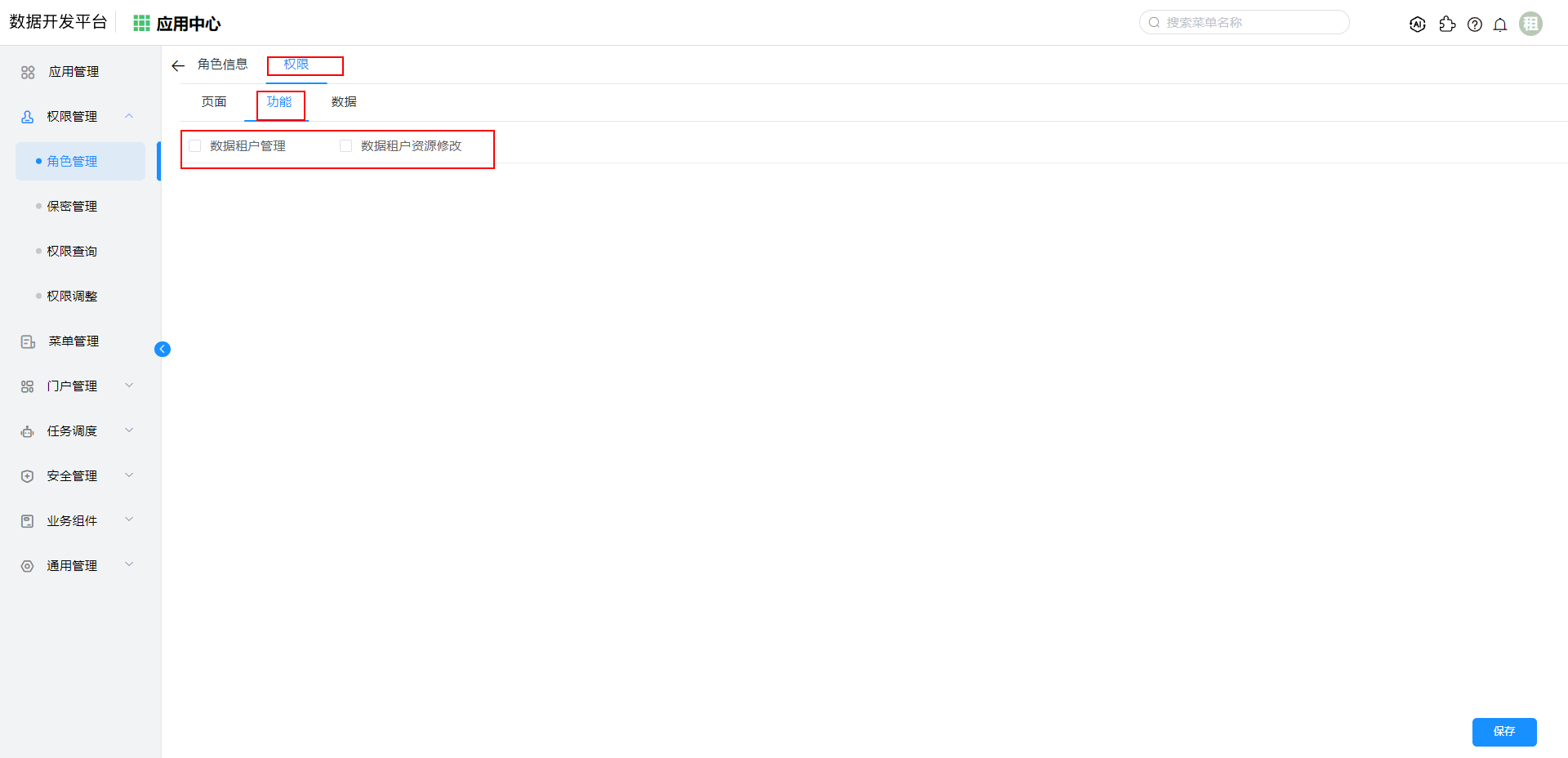The width and height of the screenshot is (1568, 758).
Task: Switch to the 数据 sub-tab
Action: pyautogui.click(x=344, y=102)
